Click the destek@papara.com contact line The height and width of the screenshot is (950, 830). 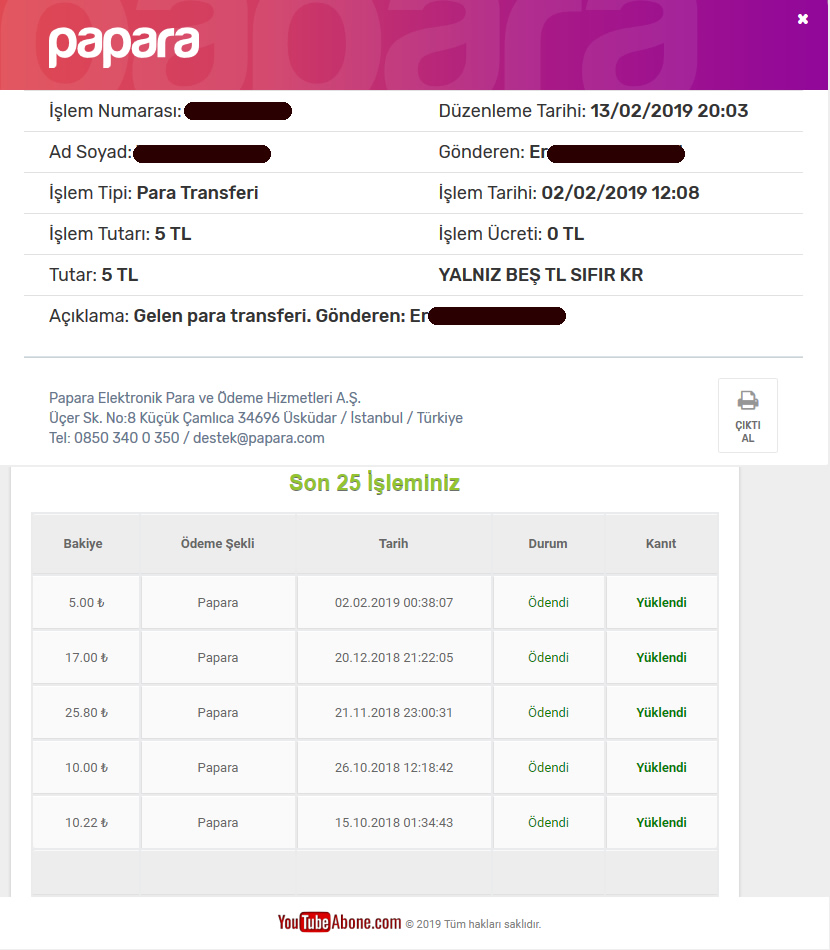coord(187,438)
